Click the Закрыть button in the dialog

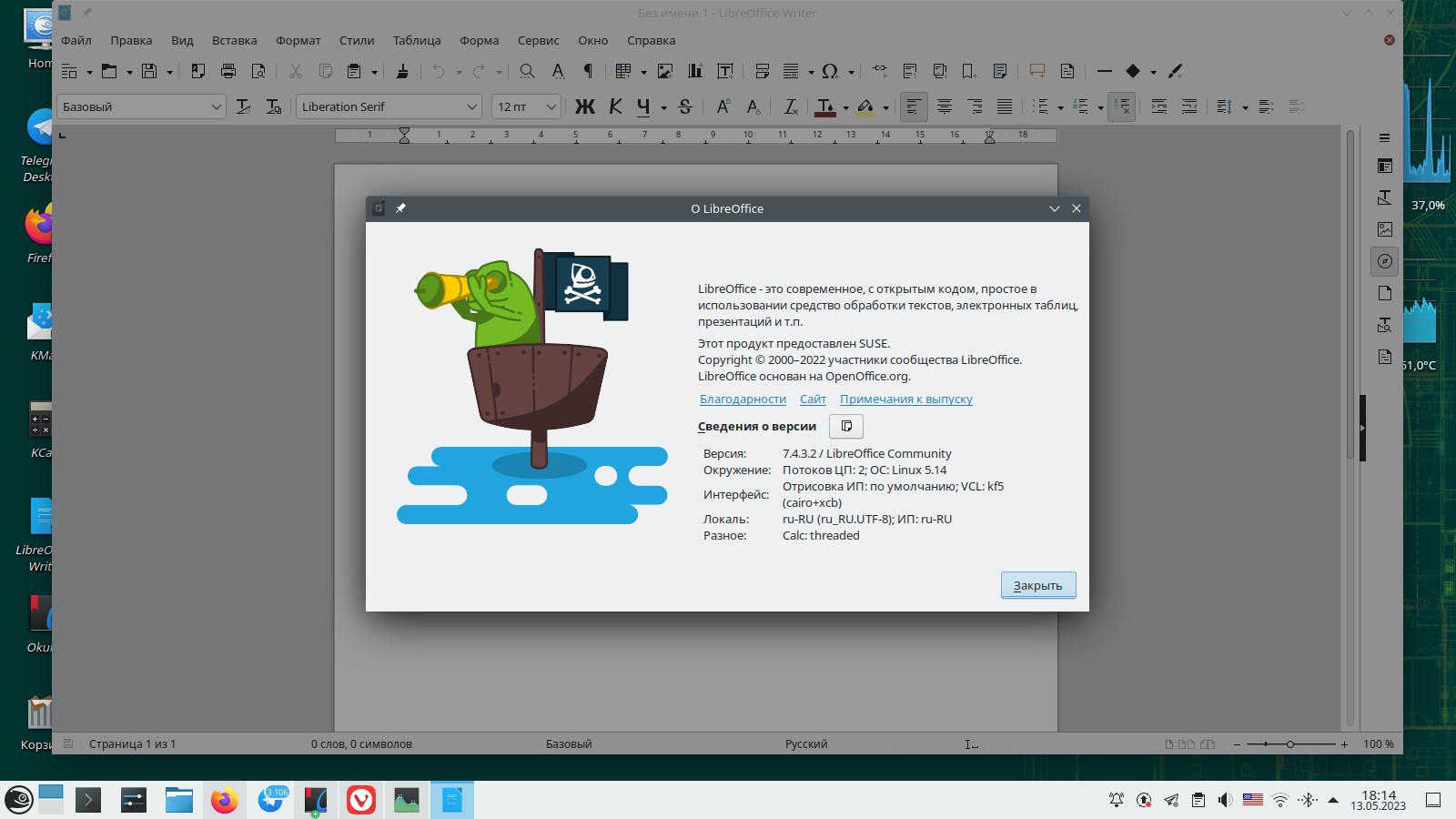[x=1038, y=585]
